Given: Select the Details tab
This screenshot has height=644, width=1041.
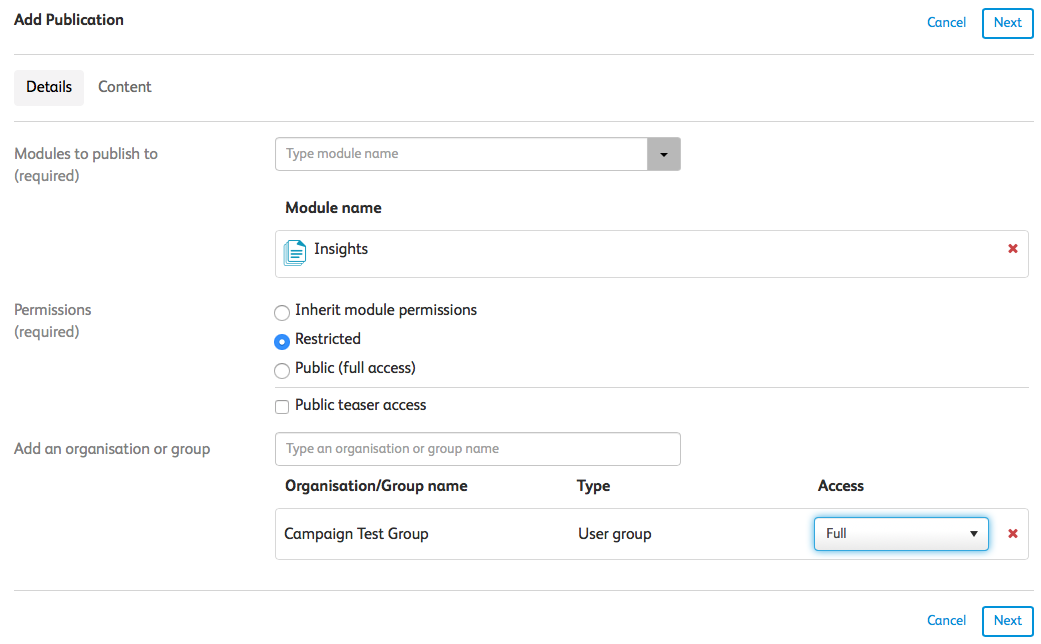Looking at the screenshot, I should [49, 87].
